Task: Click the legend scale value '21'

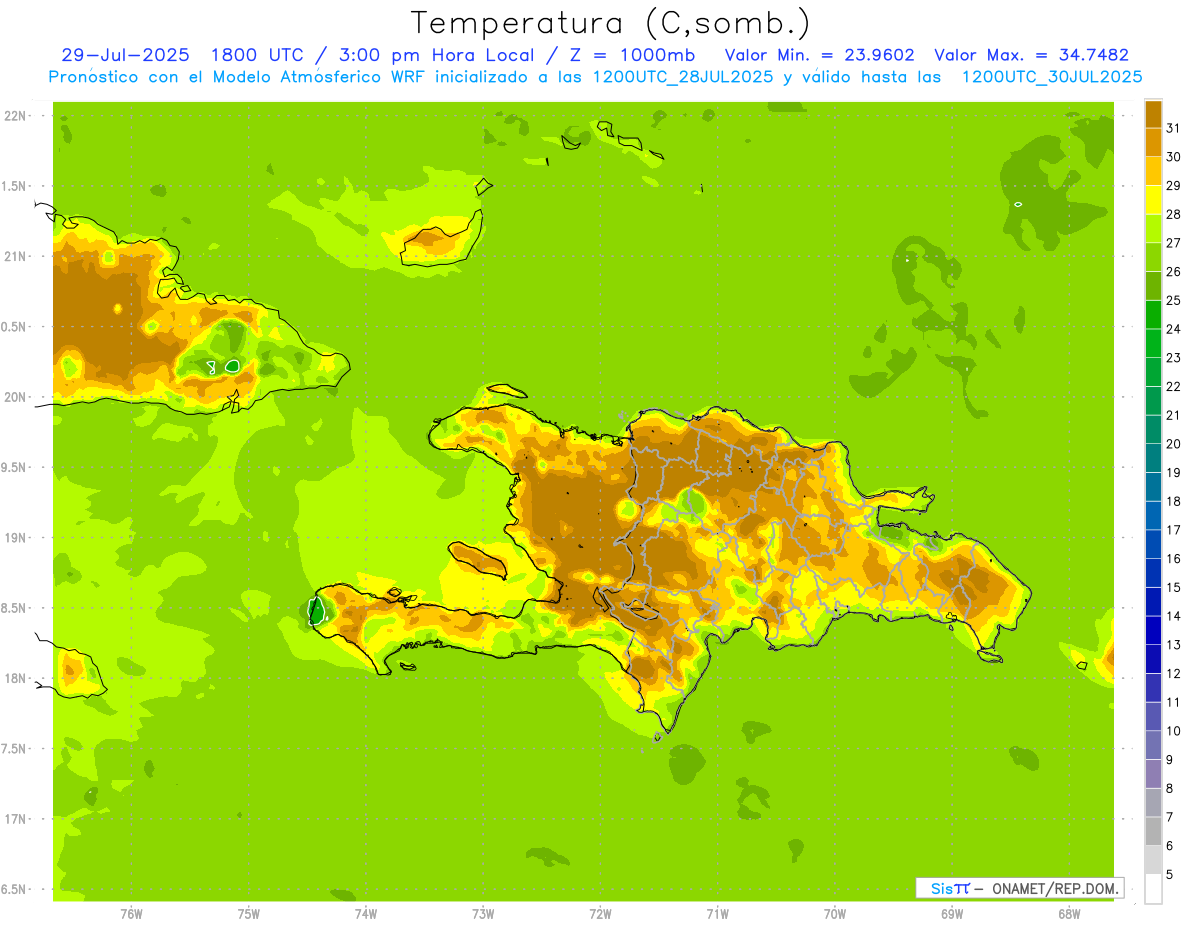Action: coord(1173,415)
